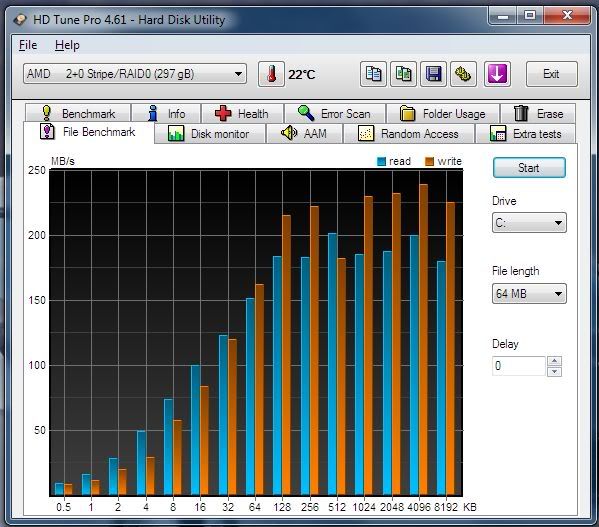
Task: Open options with the wrench icon
Action: (x=463, y=74)
